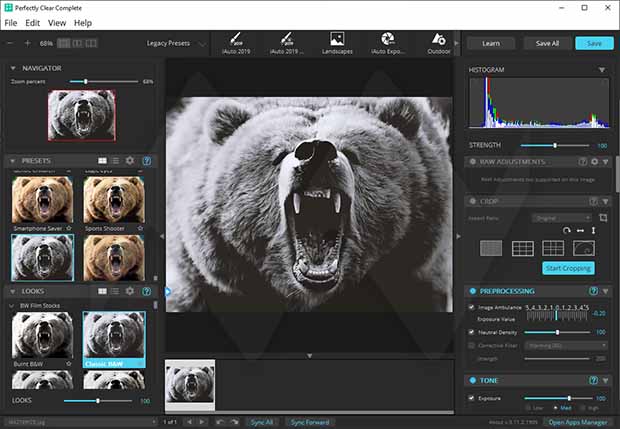Toggle the Neutral Density checkbox
The width and height of the screenshot is (620, 429).
click(x=472, y=331)
